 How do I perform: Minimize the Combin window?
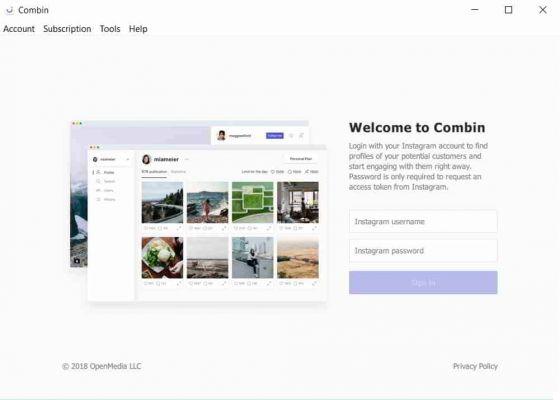pos(475,10)
